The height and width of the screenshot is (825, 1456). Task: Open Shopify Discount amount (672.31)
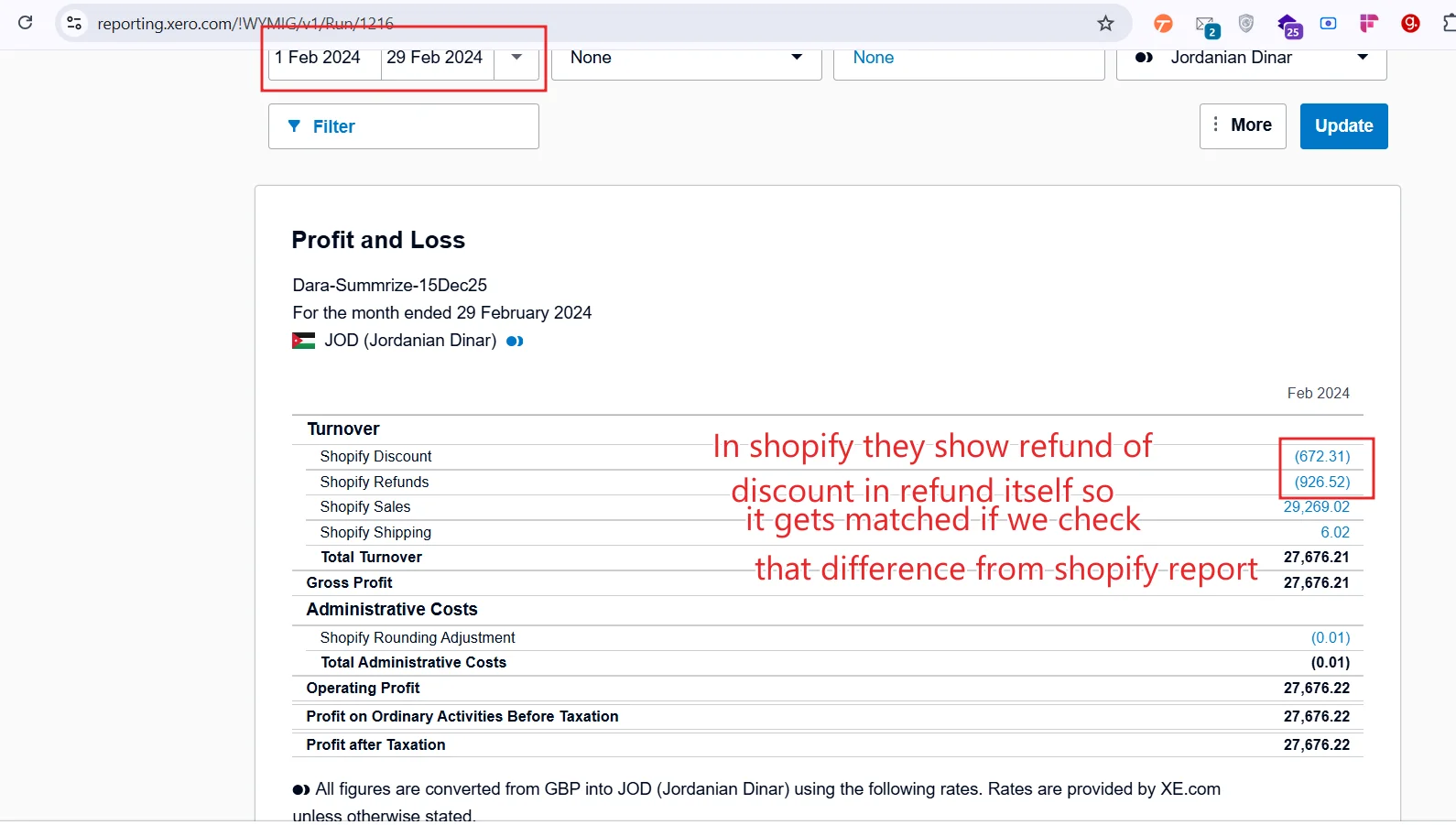[x=1322, y=456]
